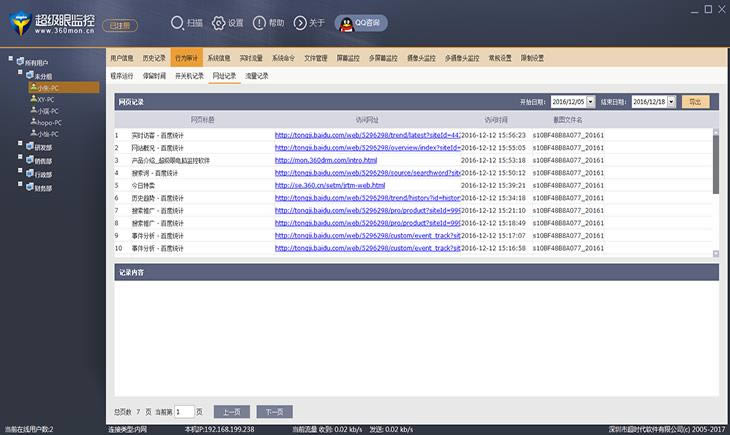Click the 所有用户 group icon
Viewport: 730px width, 435px height.
pyautogui.click(x=20, y=61)
